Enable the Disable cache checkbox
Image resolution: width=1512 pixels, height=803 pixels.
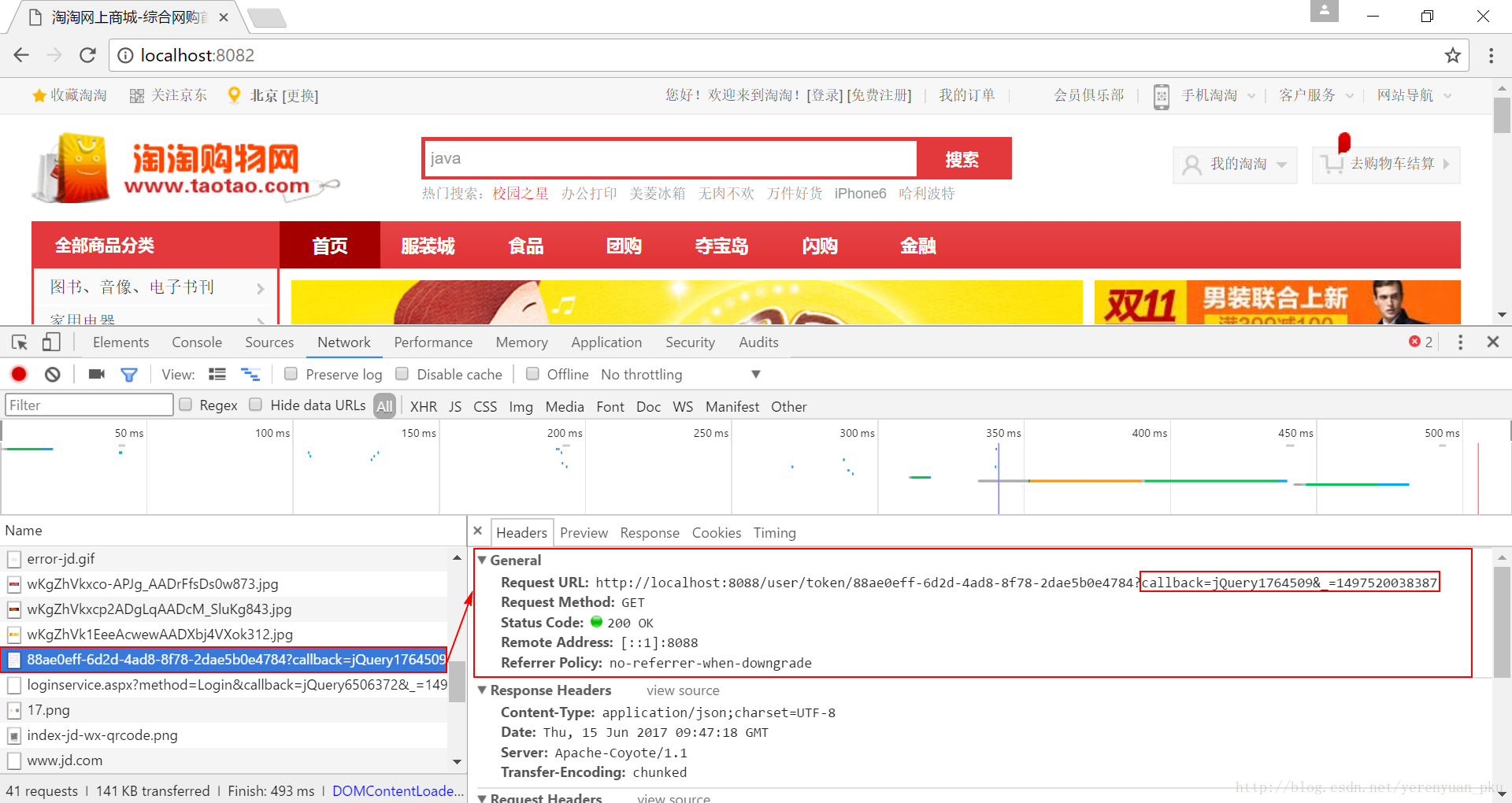click(402, 374)
